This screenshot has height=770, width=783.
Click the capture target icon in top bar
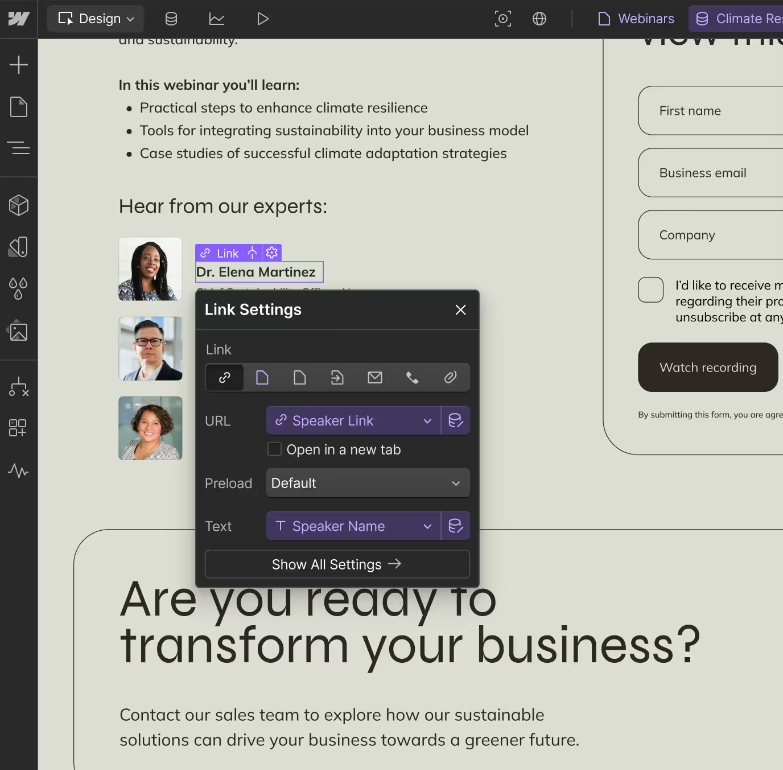503,19
